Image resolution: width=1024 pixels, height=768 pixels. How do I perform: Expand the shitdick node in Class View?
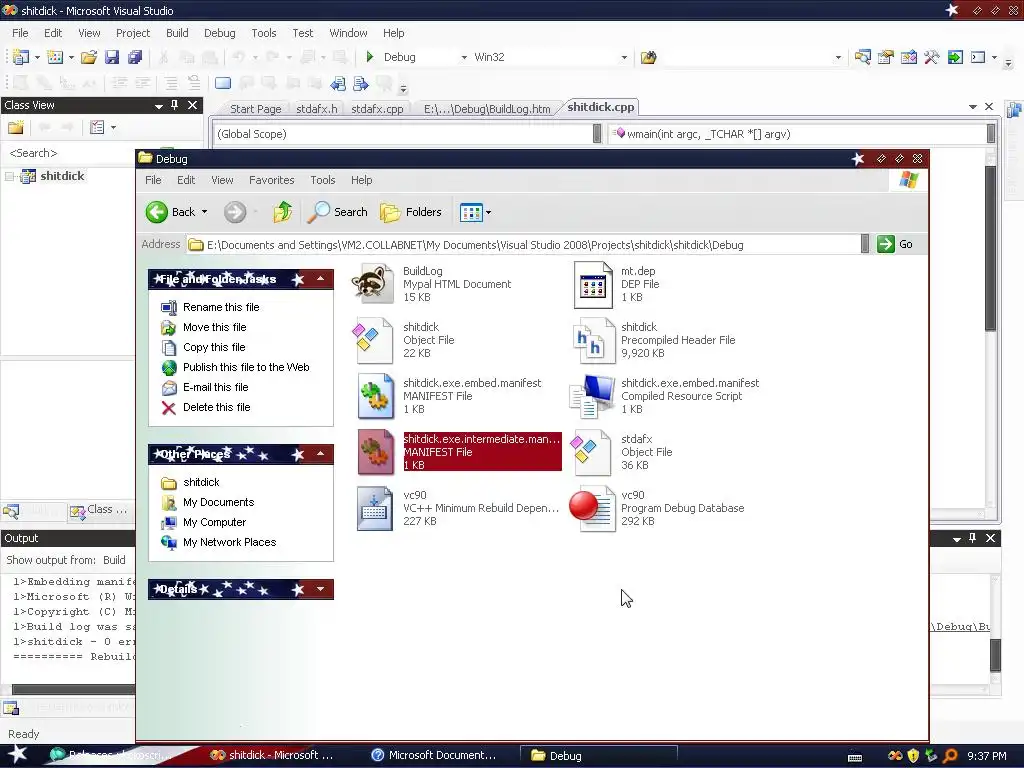(x=10, y=176)
